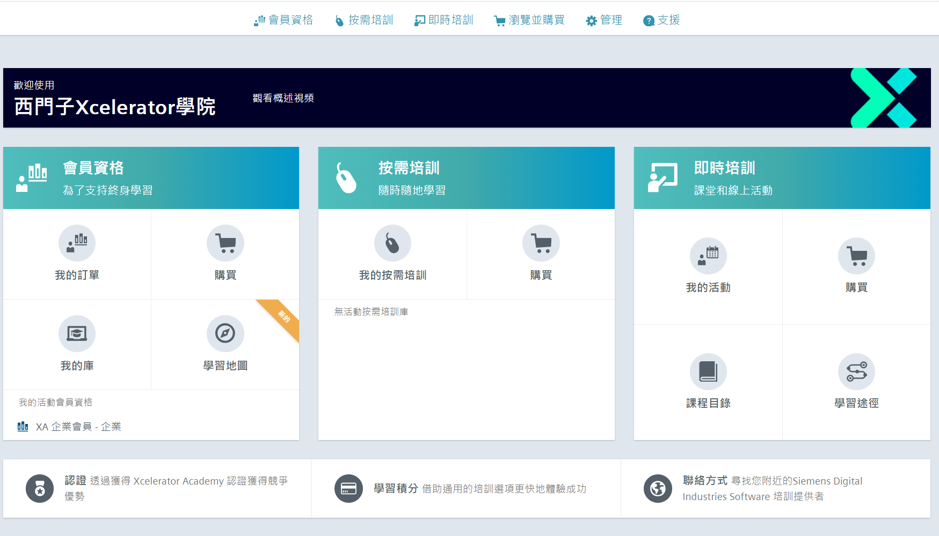Click the 我的活動會員資格 heading text
939x536 pixels.
(55, 402)
